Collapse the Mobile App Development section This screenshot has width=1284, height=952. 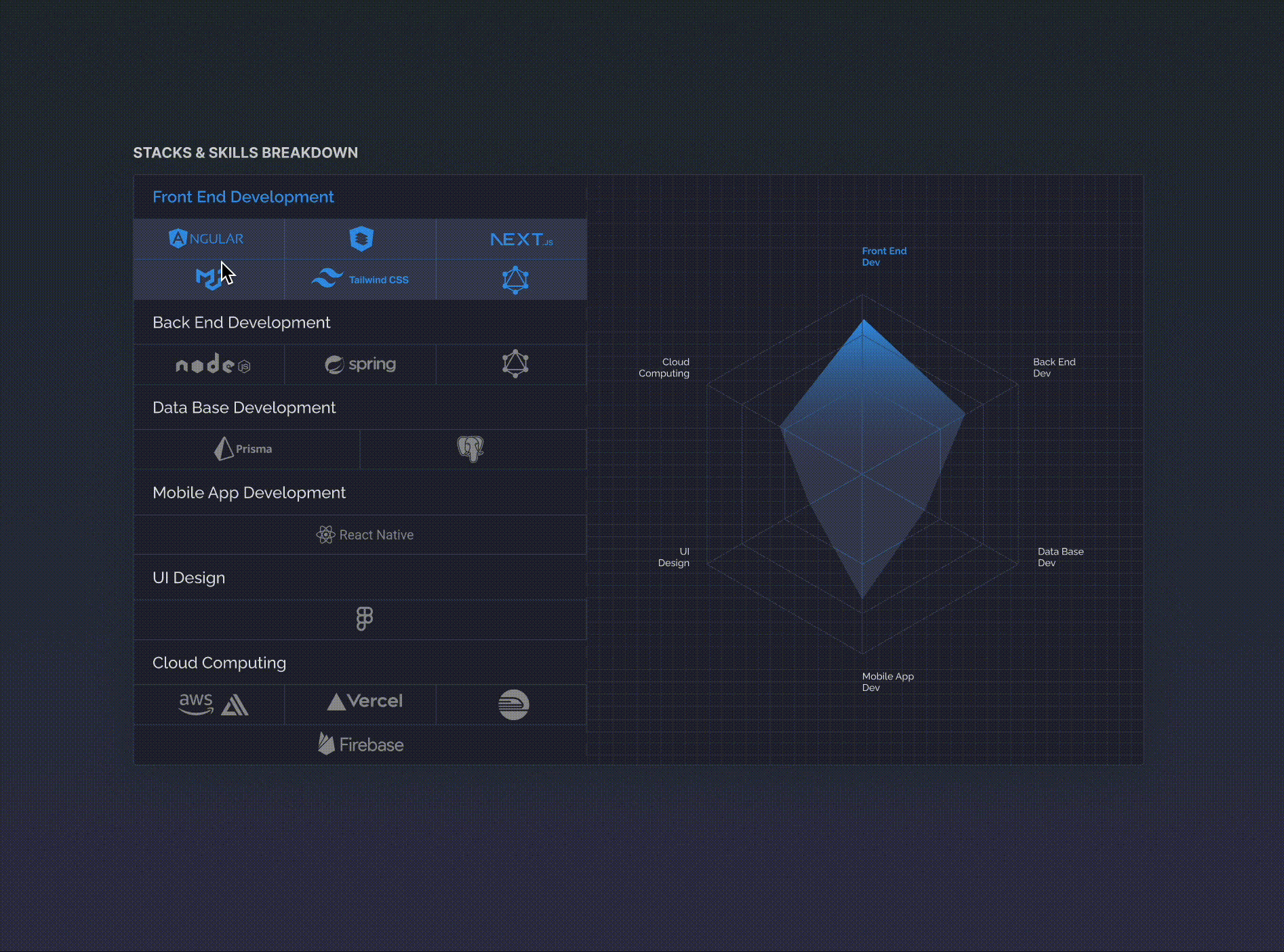coord(249,492)
